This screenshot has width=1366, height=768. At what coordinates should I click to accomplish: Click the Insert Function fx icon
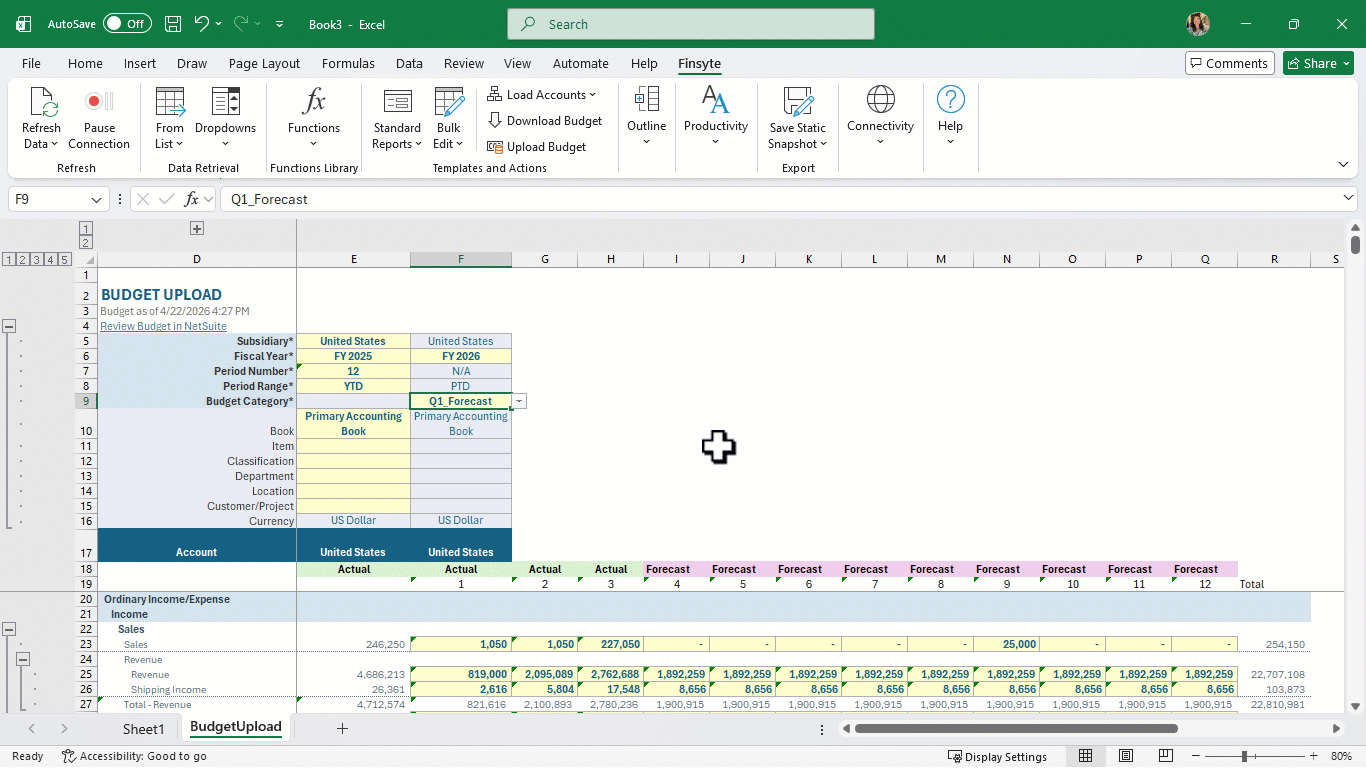point(193,199)
